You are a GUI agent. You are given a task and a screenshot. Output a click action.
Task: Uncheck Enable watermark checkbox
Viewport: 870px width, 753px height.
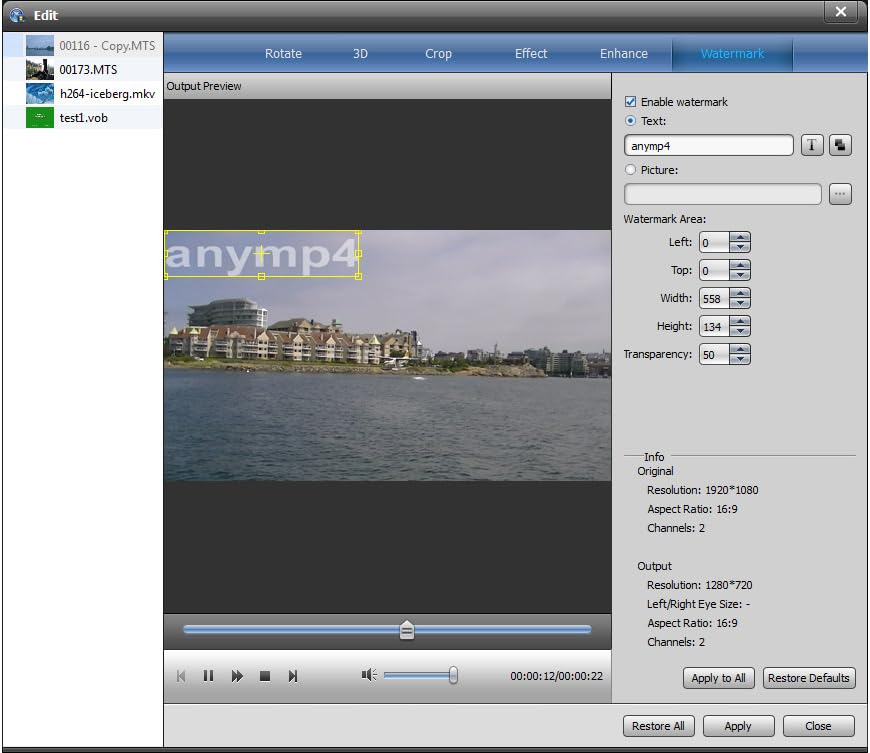pyautogui.click(x=631, y=102)
